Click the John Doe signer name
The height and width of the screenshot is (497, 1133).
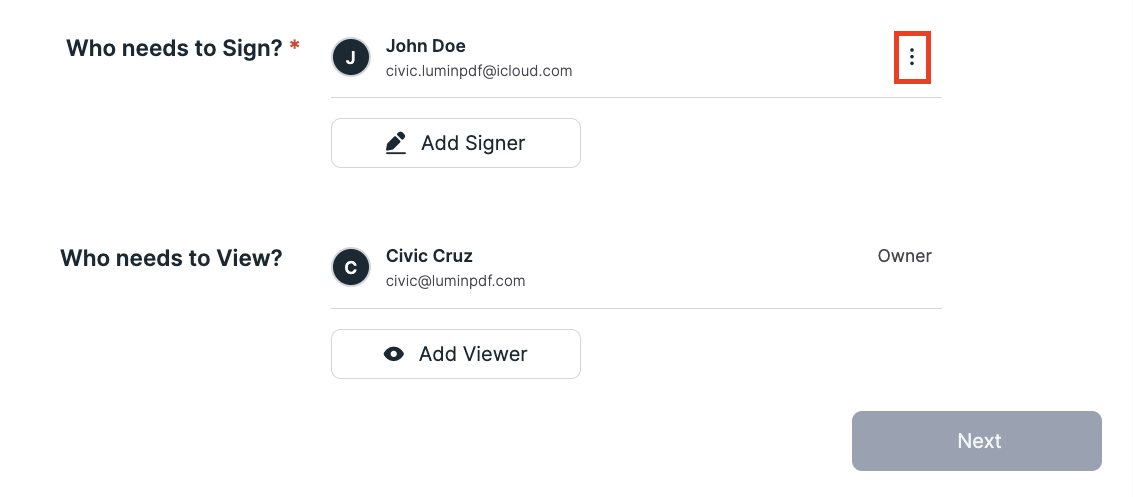(426, 46)
